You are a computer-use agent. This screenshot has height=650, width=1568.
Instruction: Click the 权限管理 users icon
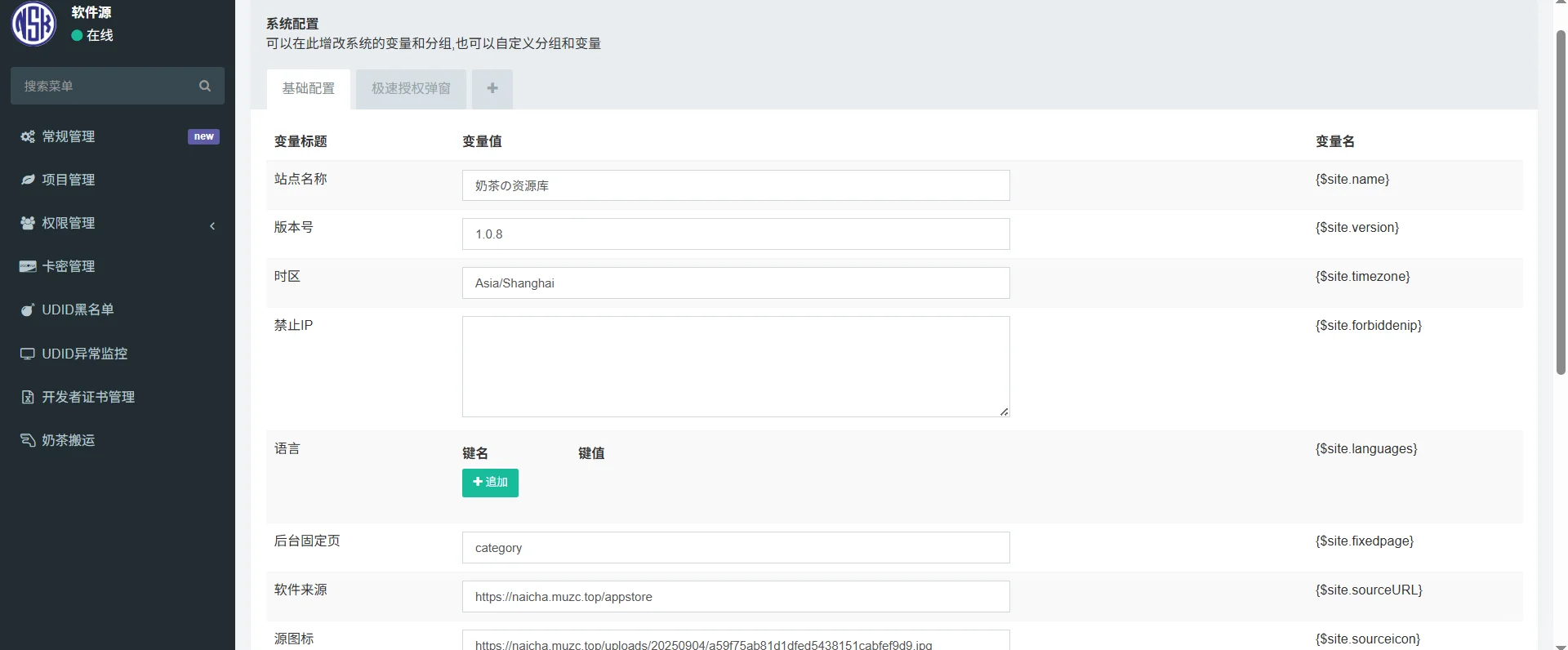pos(28,223)
